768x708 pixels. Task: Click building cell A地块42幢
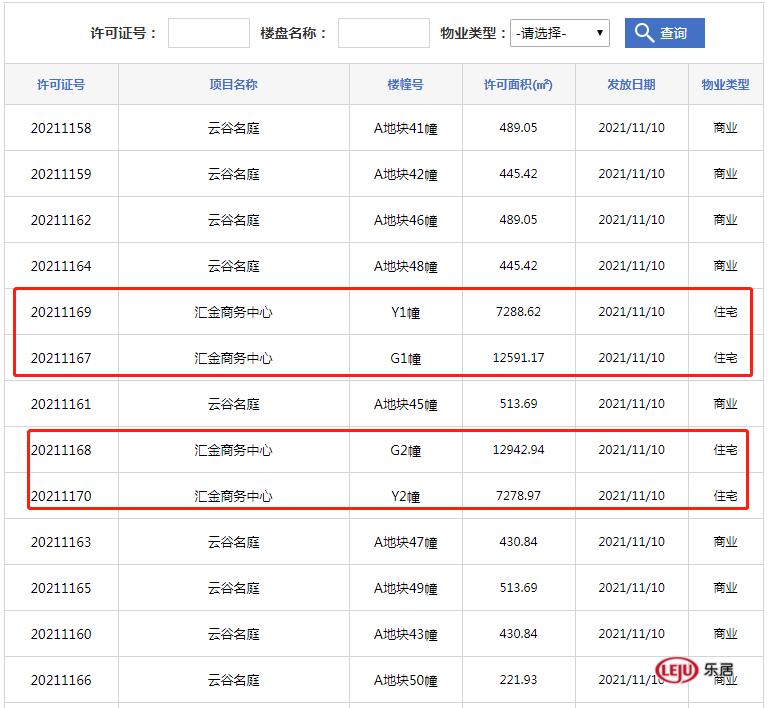point(406,174)
